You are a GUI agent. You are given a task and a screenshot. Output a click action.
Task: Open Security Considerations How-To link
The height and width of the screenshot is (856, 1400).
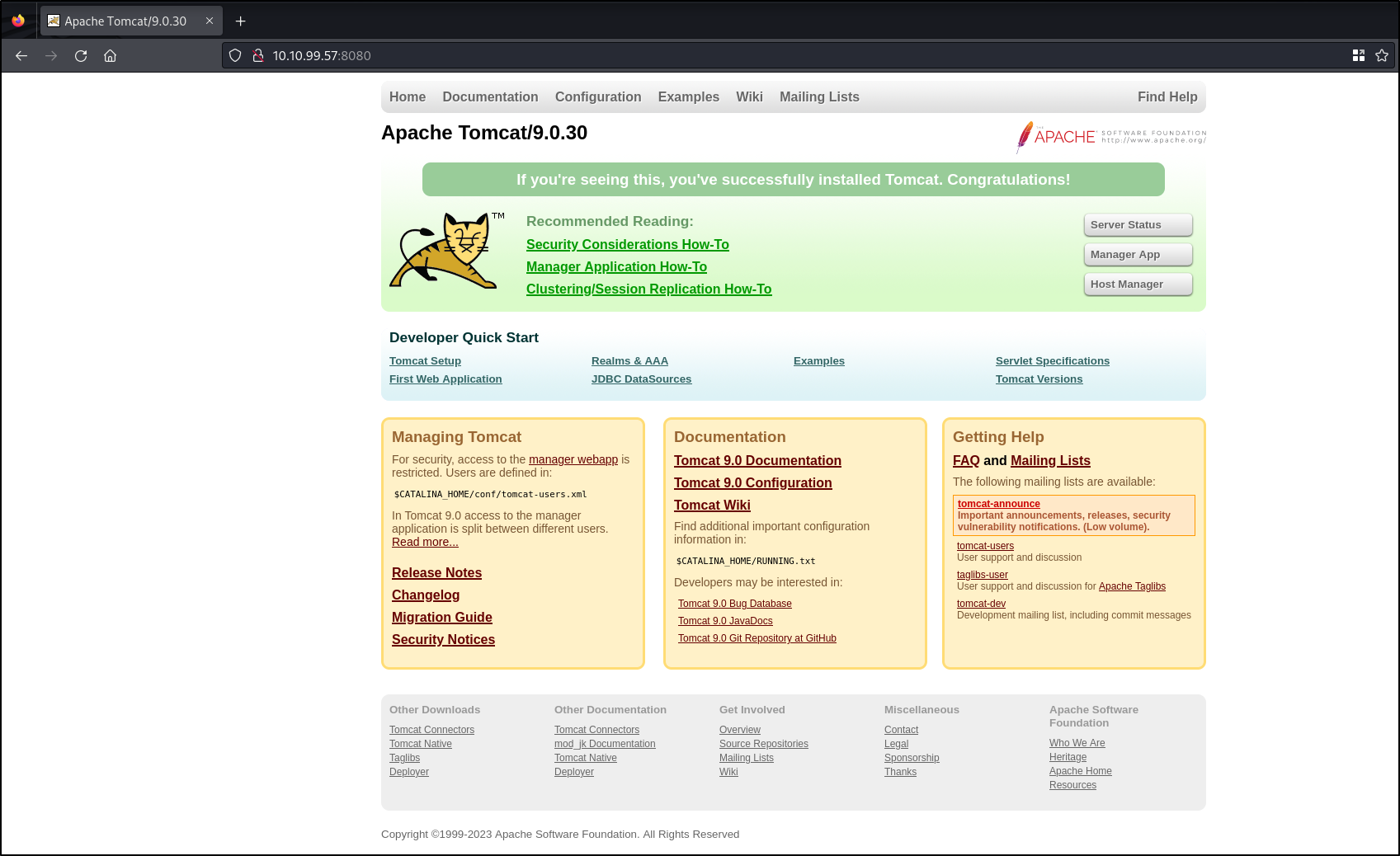coord(627,244)
